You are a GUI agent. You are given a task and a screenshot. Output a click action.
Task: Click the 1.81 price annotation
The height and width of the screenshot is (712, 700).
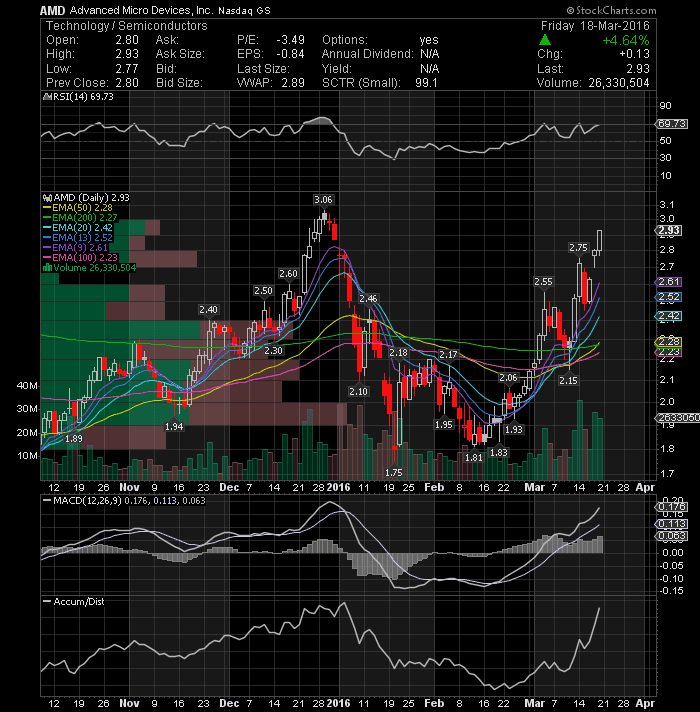pos(473,457)
